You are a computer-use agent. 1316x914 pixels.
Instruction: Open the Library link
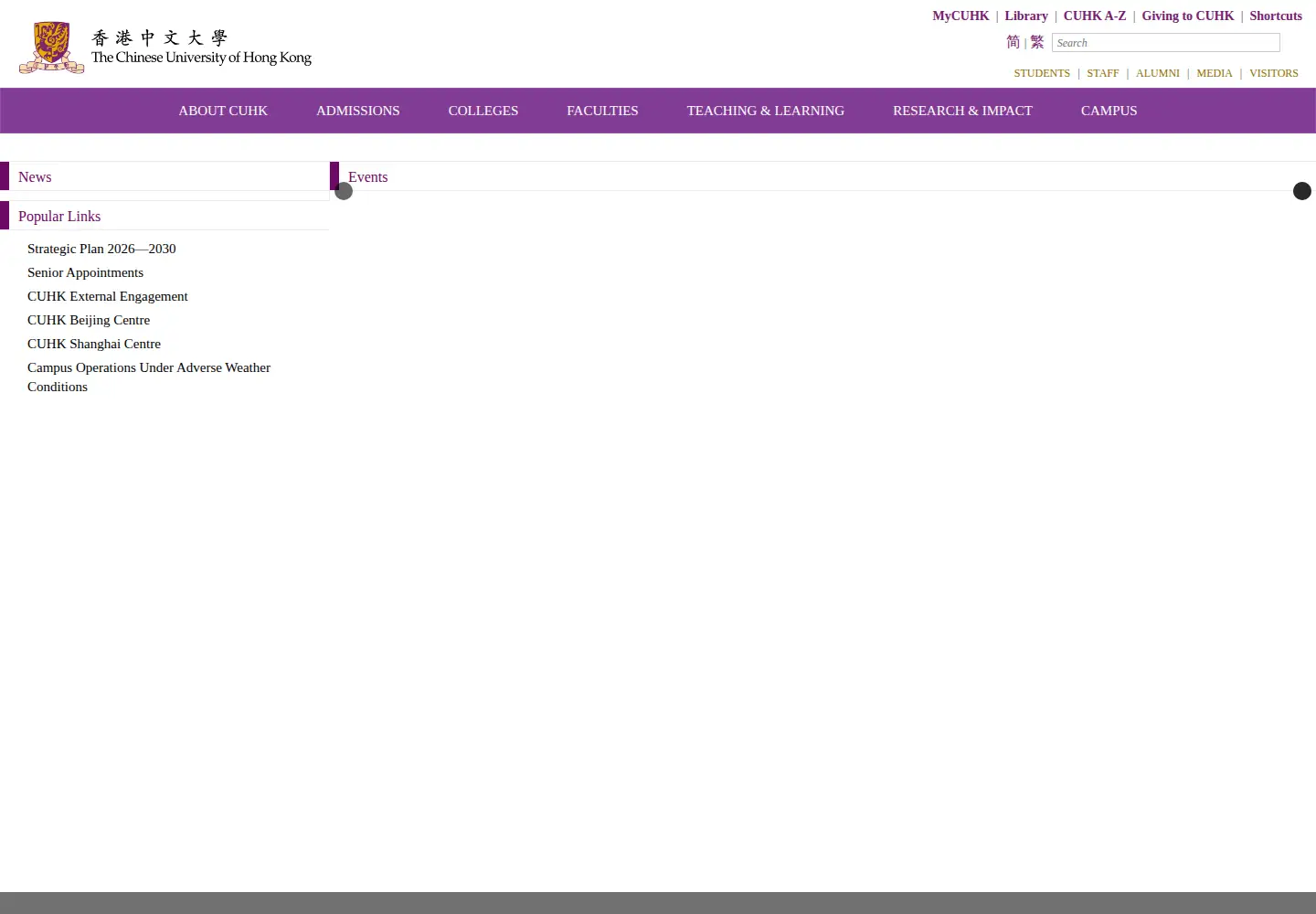[x=1026, y=16]
